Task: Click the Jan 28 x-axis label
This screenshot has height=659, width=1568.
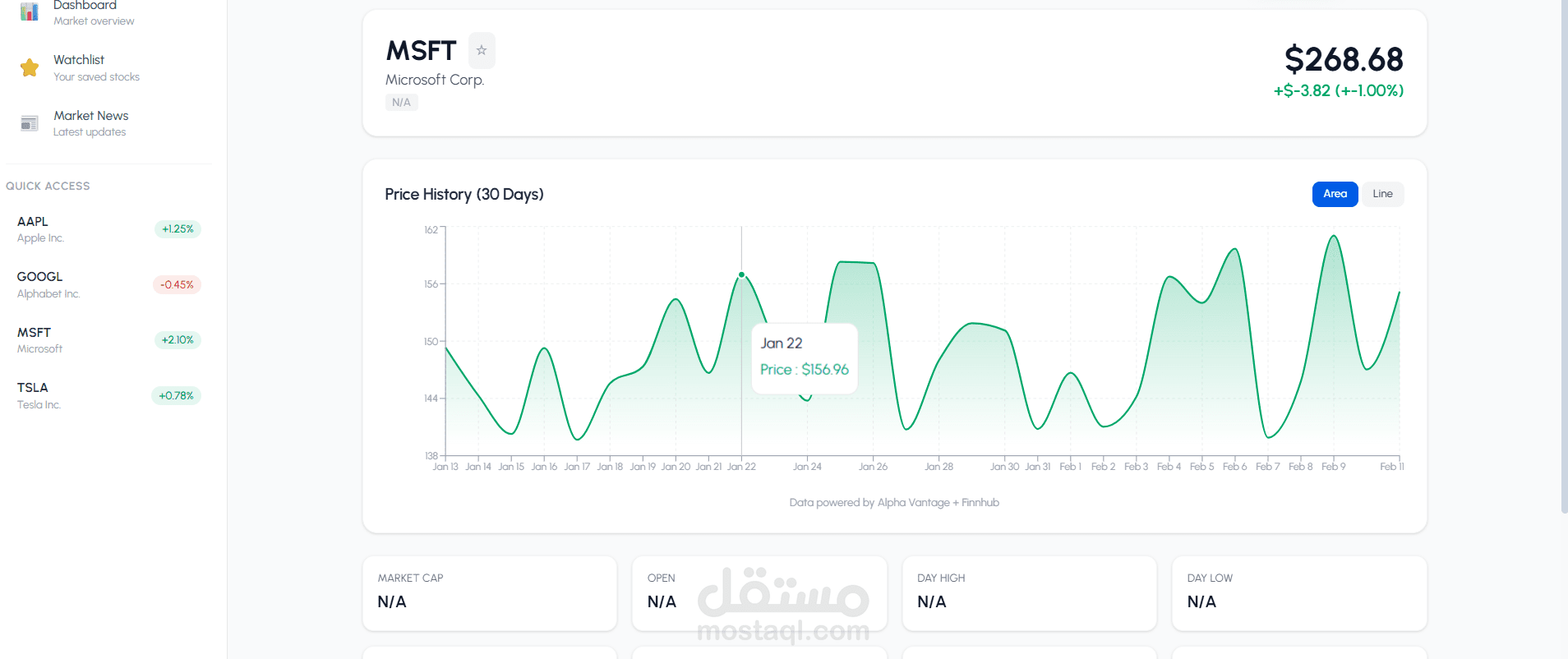Action: click(x=938, y=467)
